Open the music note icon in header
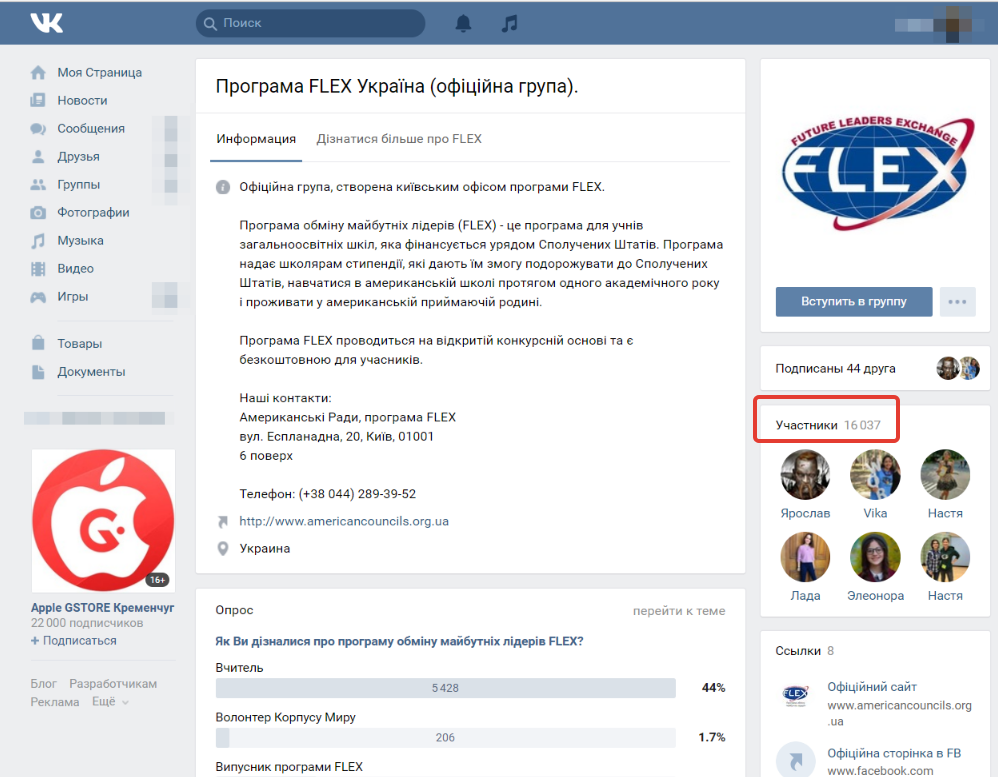The image size is (998, 777). point(509,24)
